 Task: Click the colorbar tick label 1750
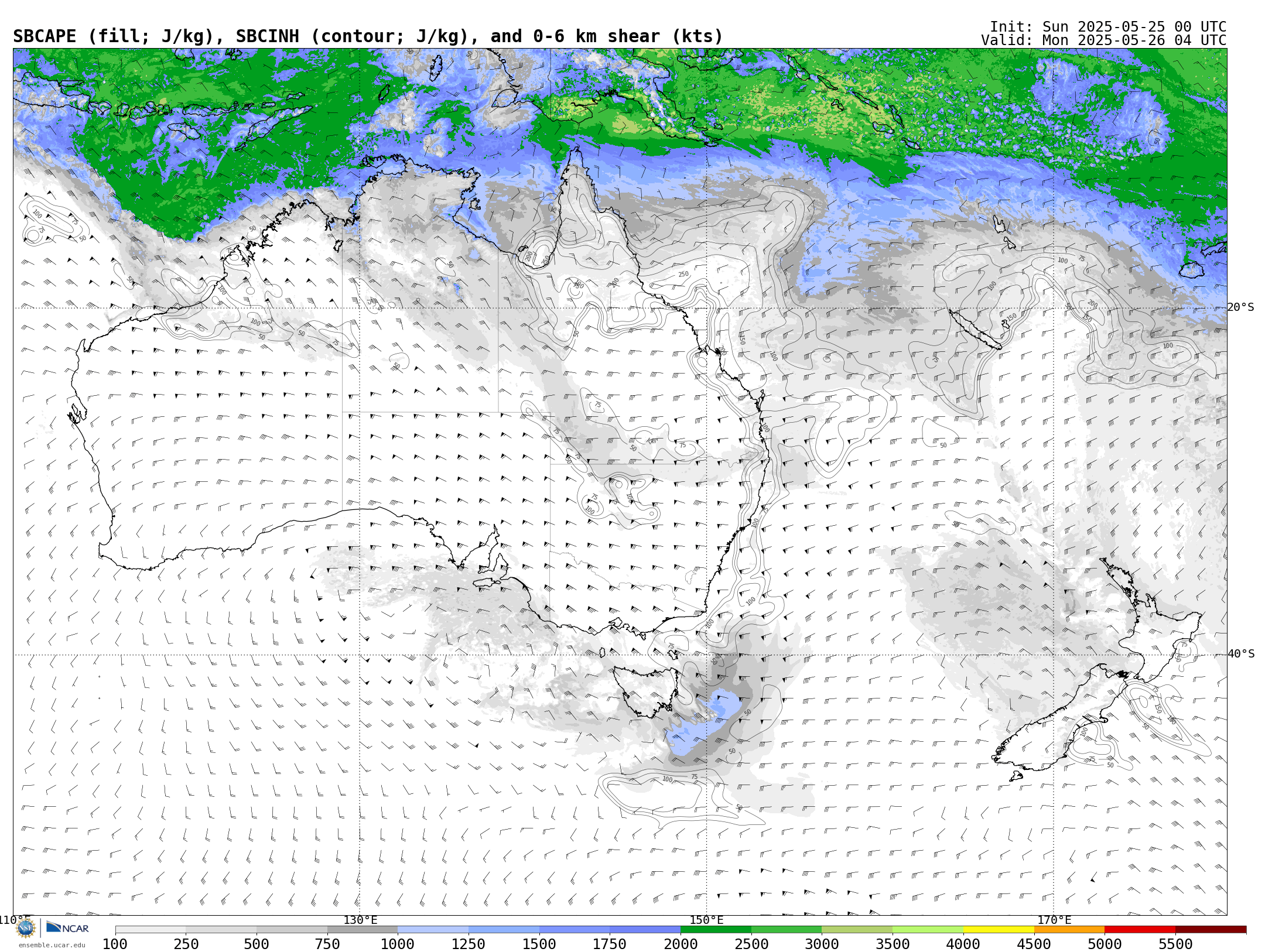click(610, 944)
